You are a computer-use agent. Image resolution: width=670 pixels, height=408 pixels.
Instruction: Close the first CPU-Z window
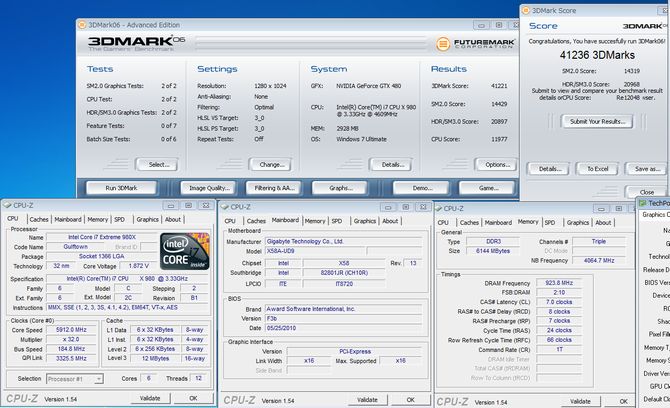tap(206, 205)
